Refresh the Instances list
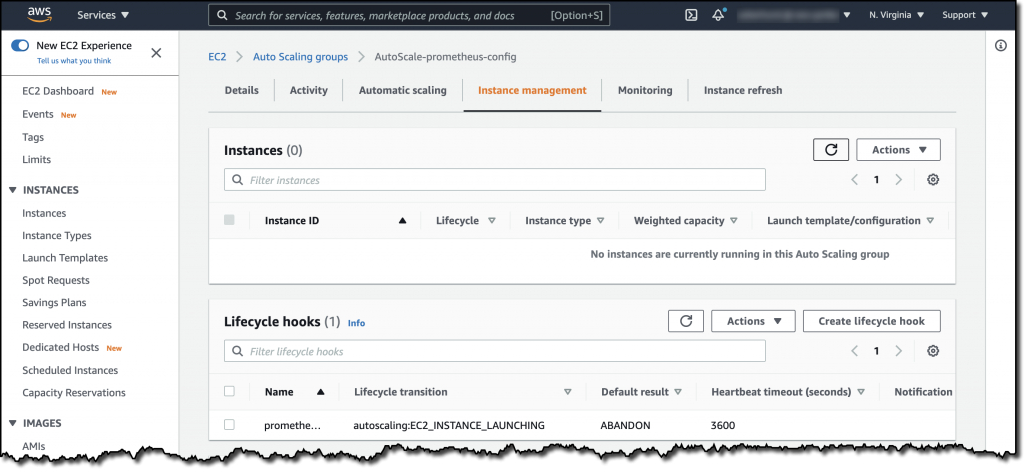This screenshot has width=1024, height=470. [831, 149]
